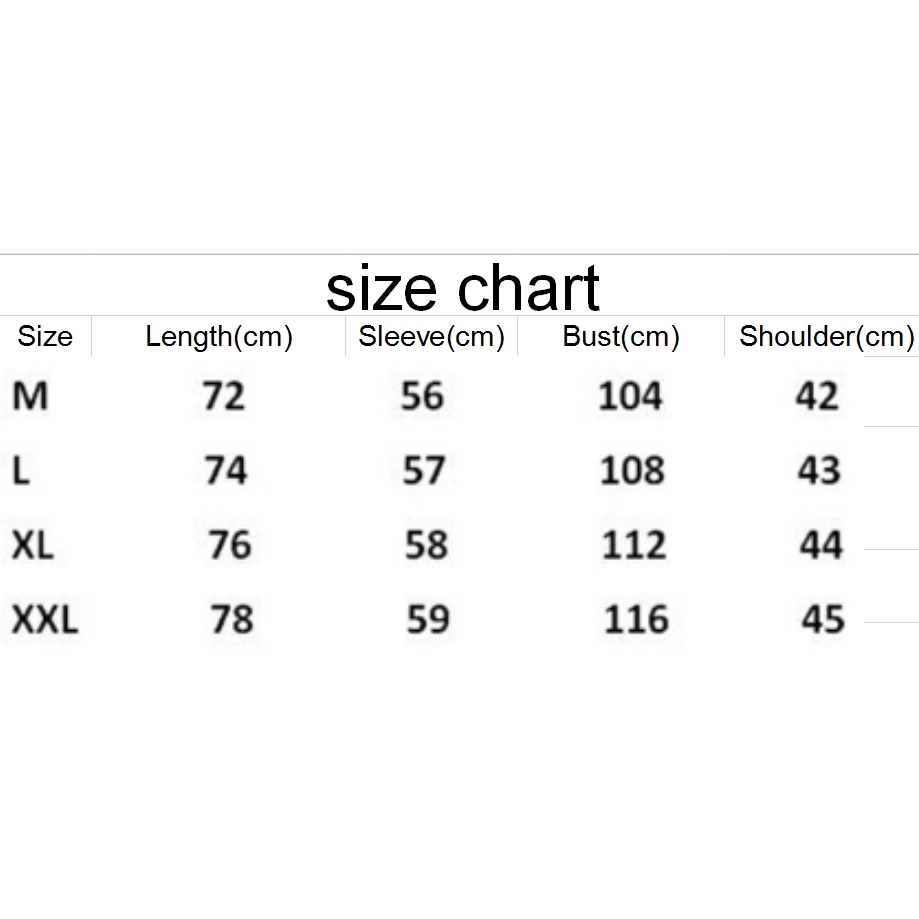Select the XXL size row label
The height and width of the screenshot is (919, 919).
pos(45,620)
